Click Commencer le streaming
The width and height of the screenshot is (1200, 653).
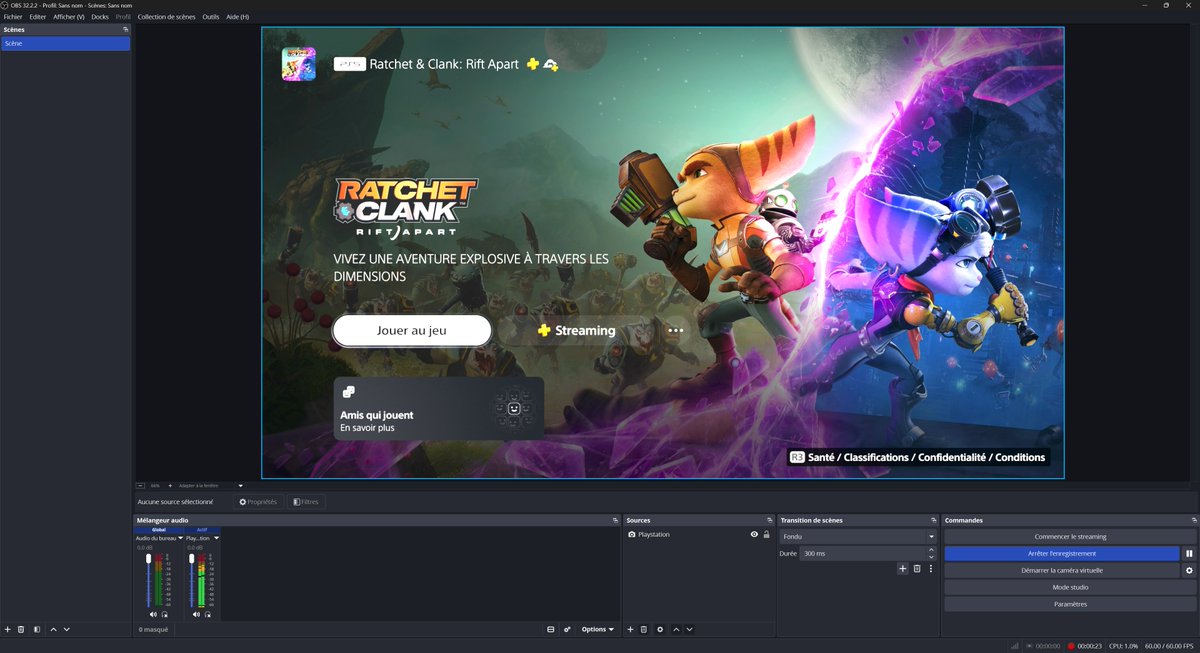(x=1070, y=537)
